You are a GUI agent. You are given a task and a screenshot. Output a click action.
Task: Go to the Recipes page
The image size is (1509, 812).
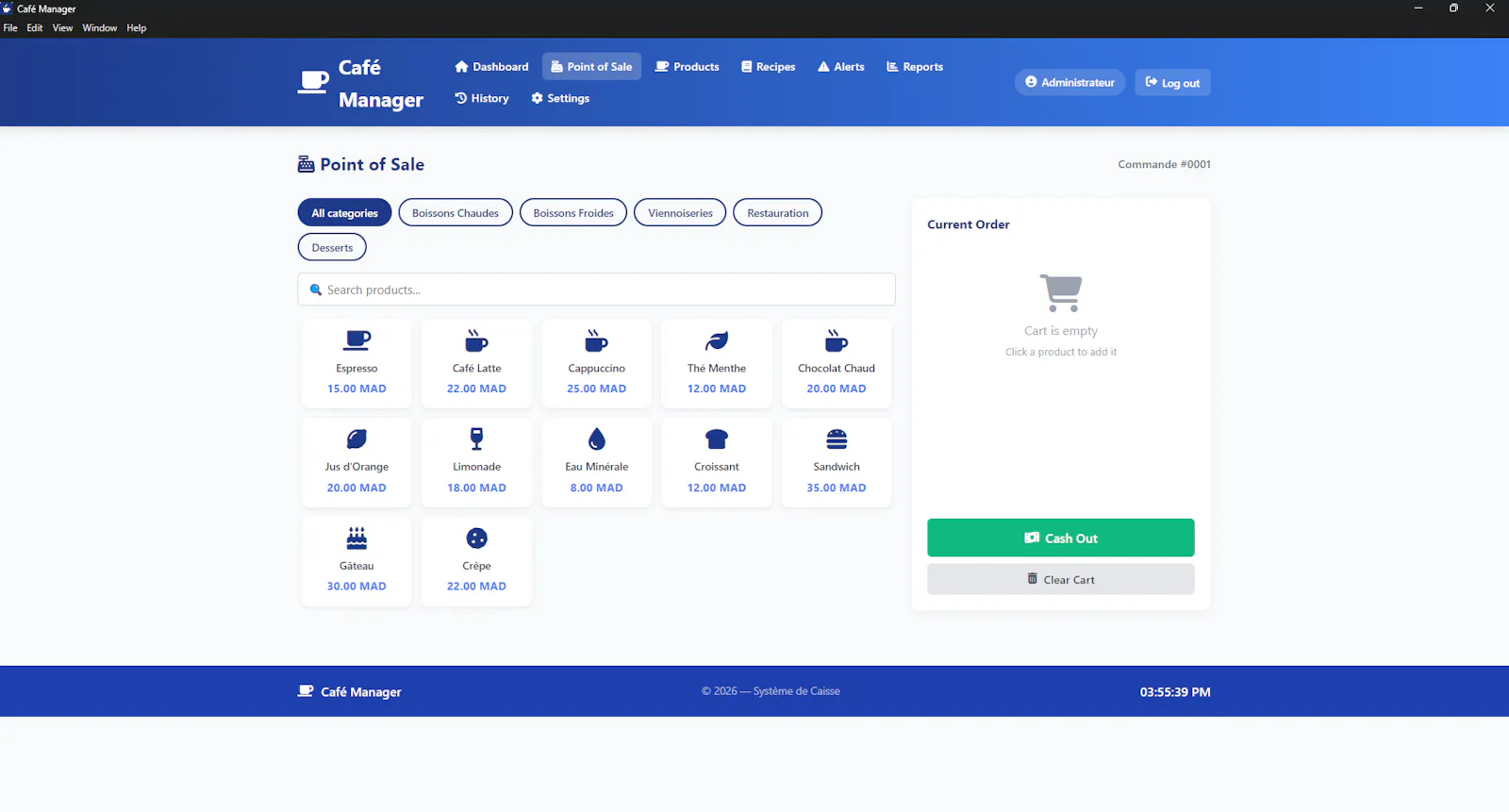click(x=769, y=66)
